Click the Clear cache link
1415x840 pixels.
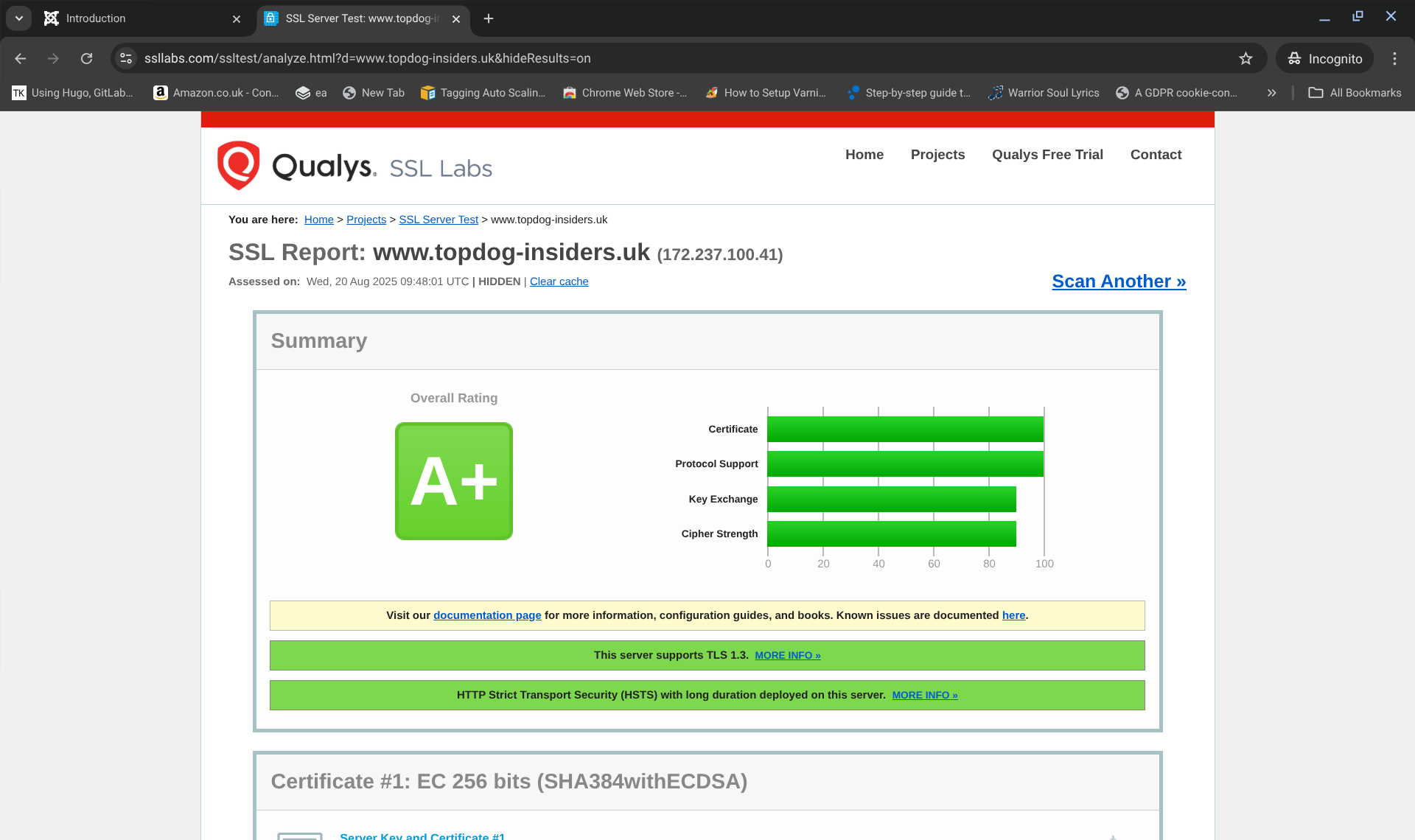coord(559,281)
